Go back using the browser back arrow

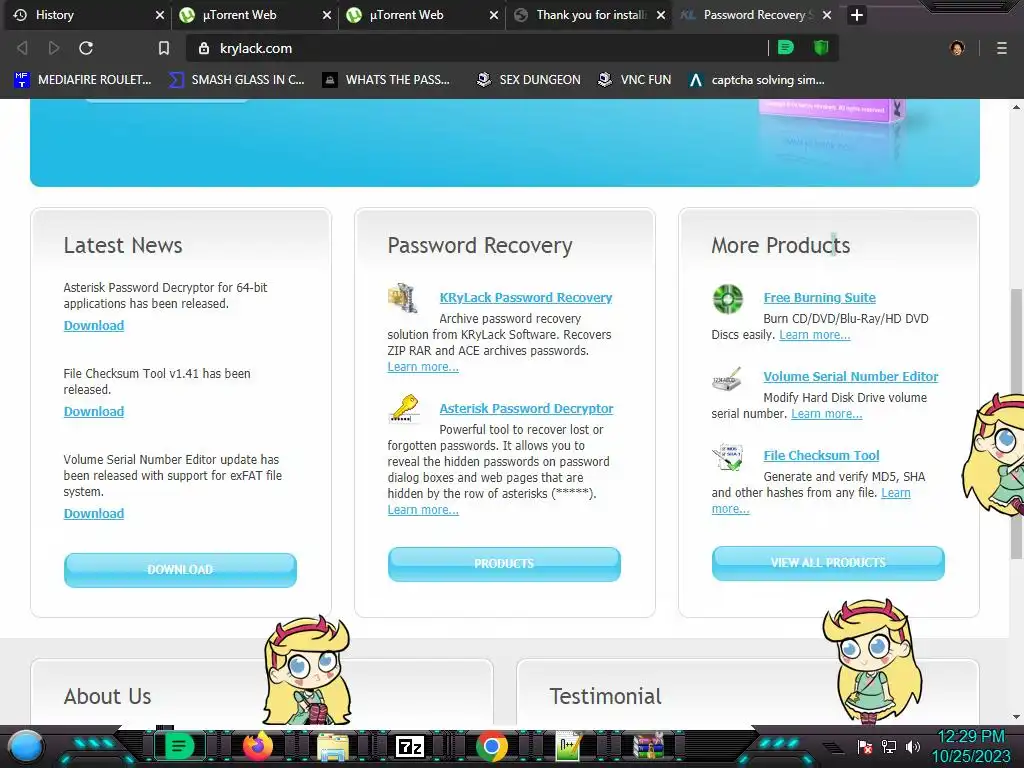pyautogui.click(x=22, y=48)
